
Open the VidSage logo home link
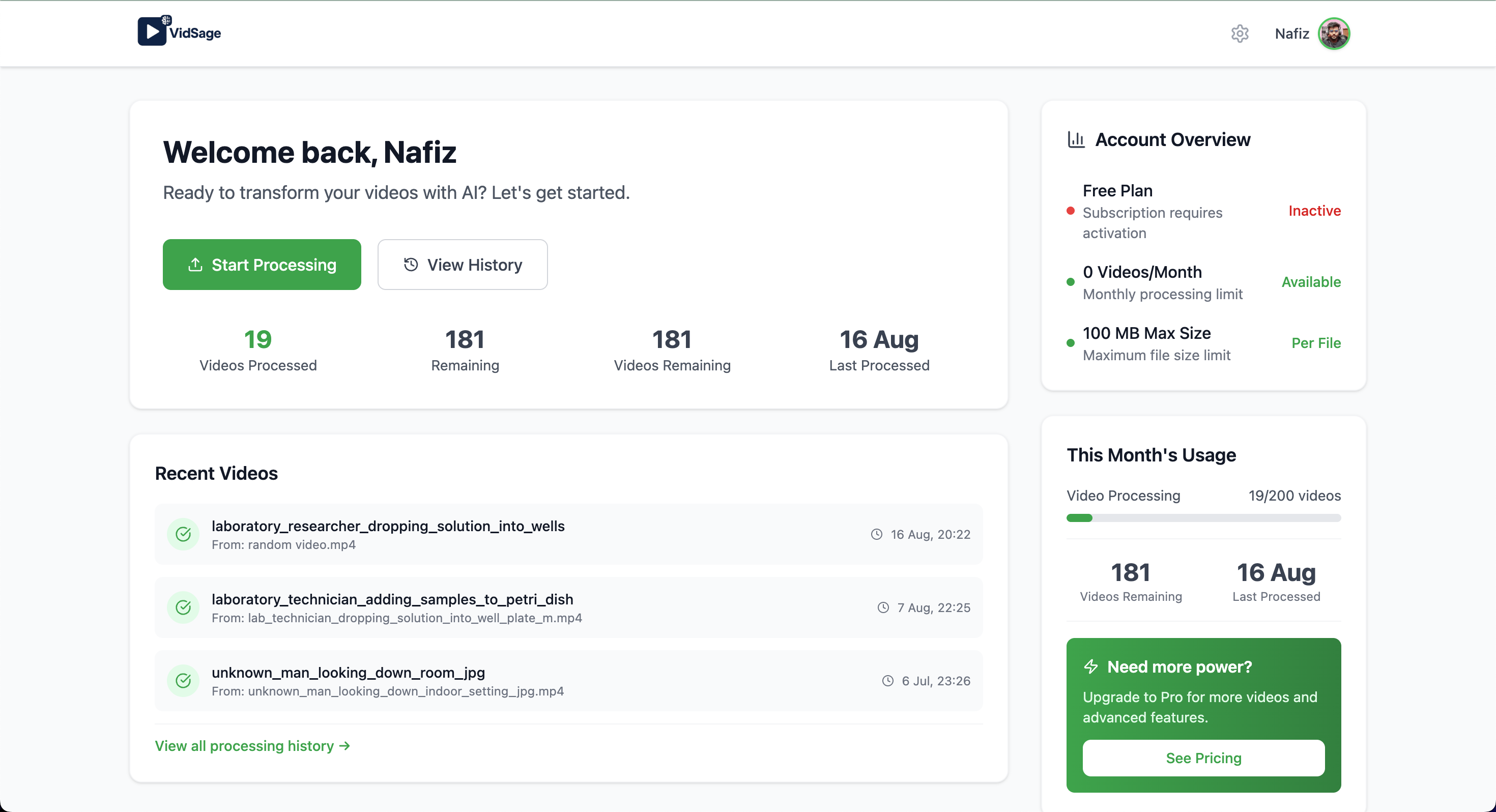pyautogui.click(x=180, y=32)
